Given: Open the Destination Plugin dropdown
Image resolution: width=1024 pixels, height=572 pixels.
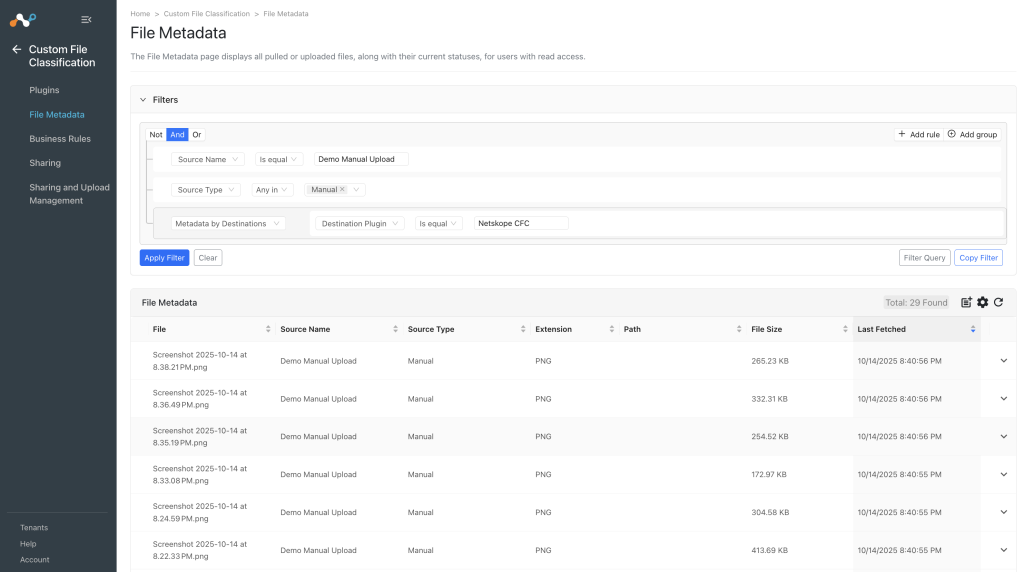Looking at the screenshot, I should (360, 223).
